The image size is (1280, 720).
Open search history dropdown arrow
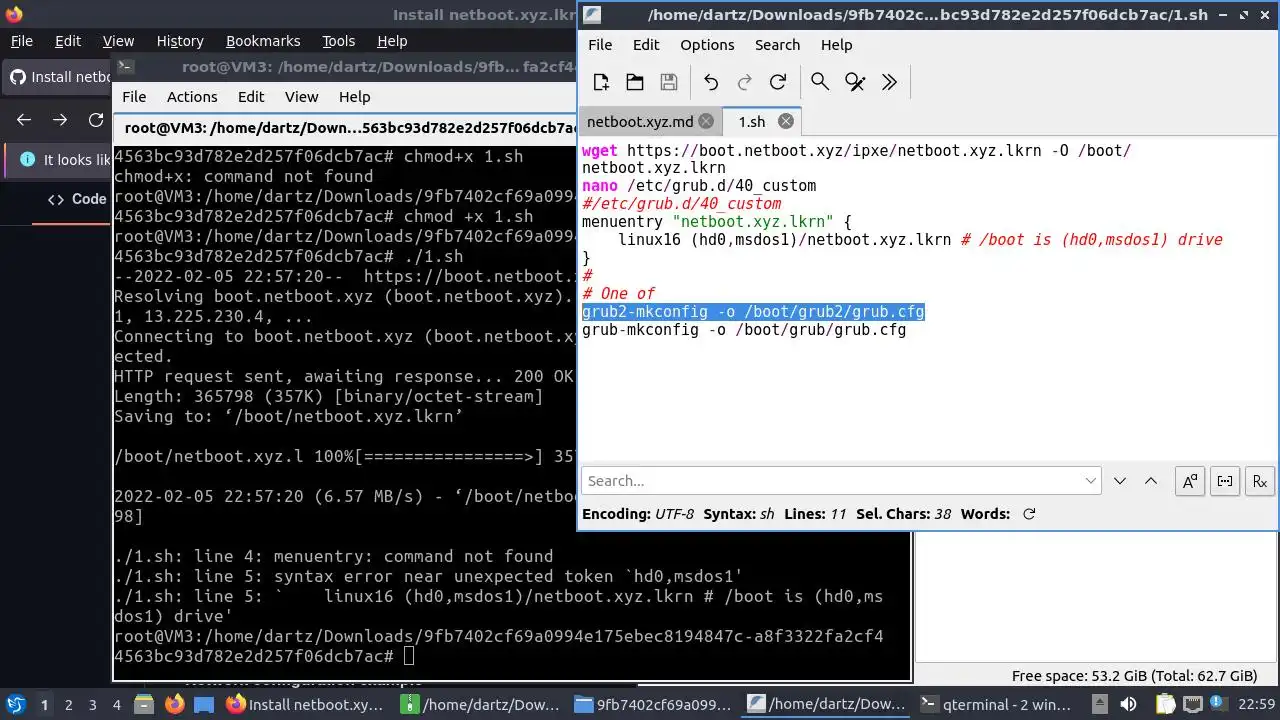click(x=1091, y=481)
